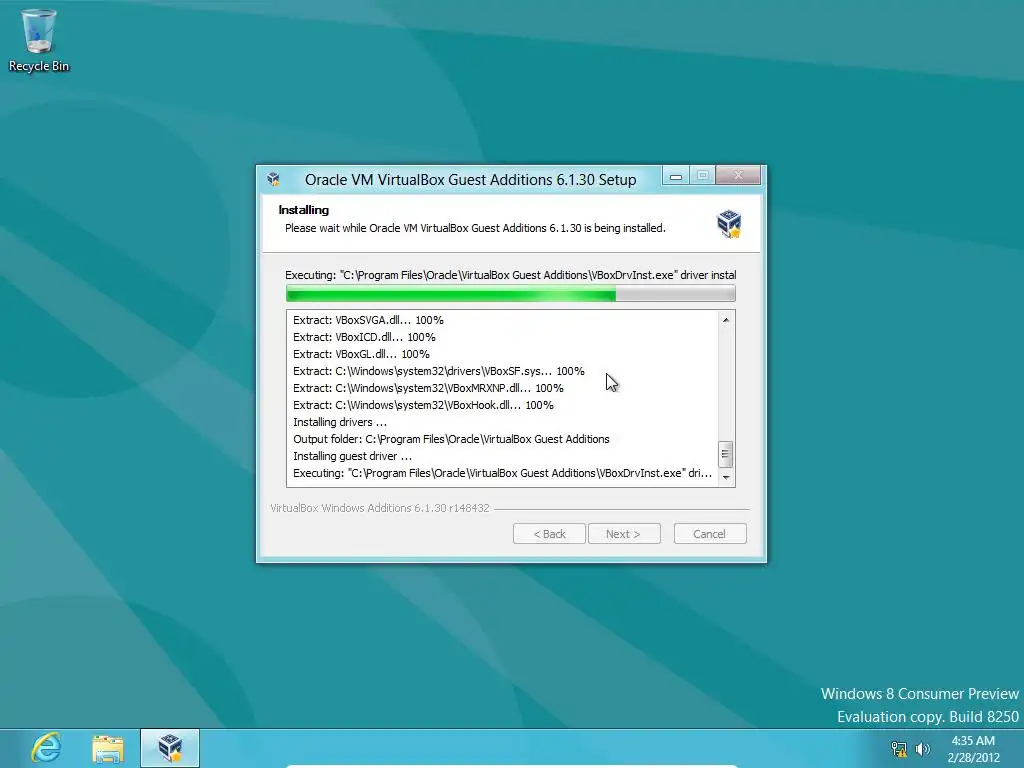1024x768 pixels.
Task: Open the network status tray icon
Action: [899, 749]
